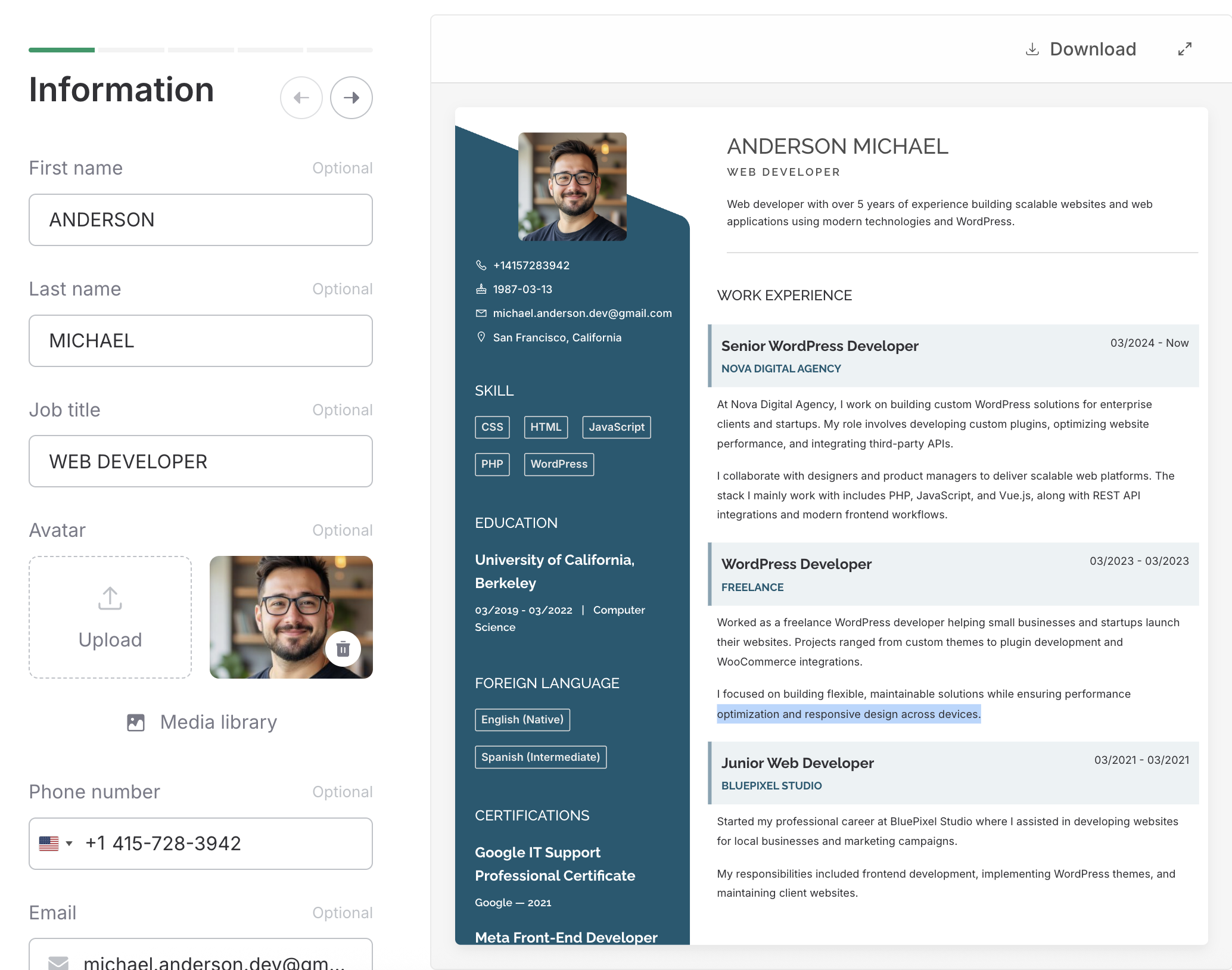Screen dimensions: 1232x970
Task: Click the phone number input
Action: click(x=226, y=844)
